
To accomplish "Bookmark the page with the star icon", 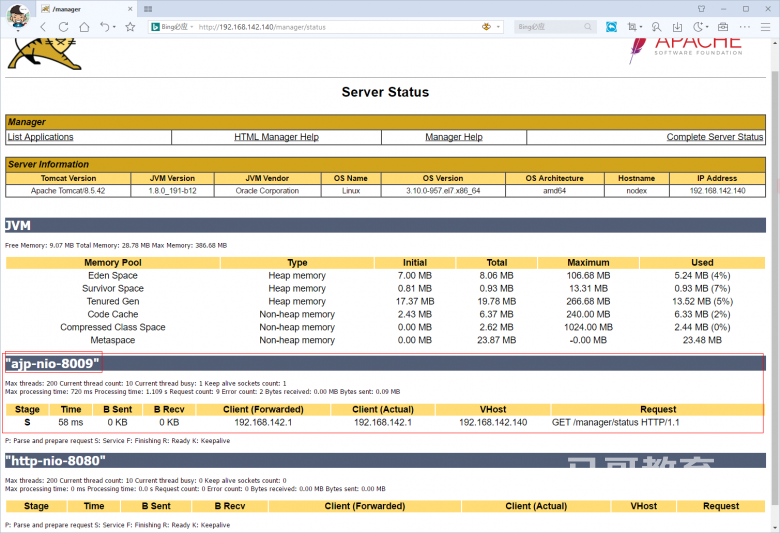I will point(130,27).
